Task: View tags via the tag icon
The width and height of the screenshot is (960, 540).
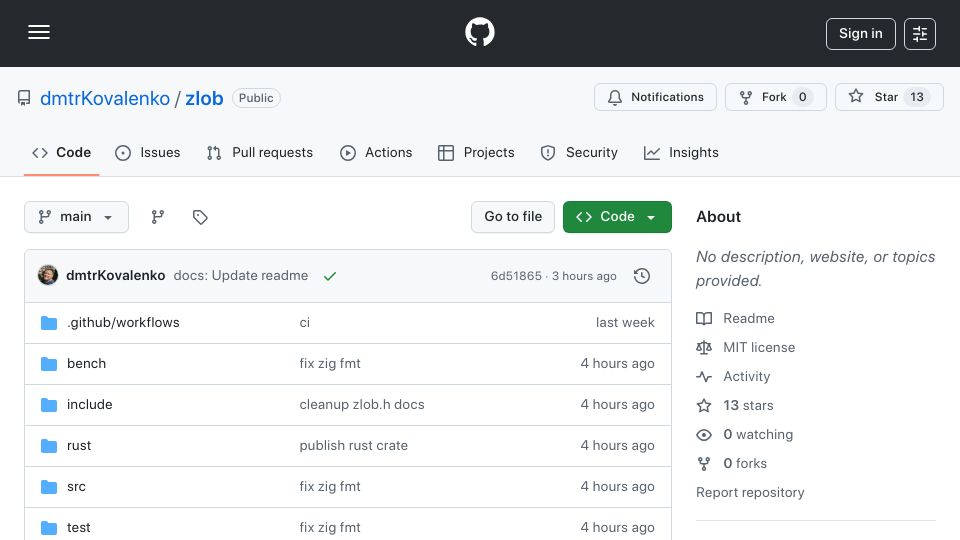Action: 200,217
